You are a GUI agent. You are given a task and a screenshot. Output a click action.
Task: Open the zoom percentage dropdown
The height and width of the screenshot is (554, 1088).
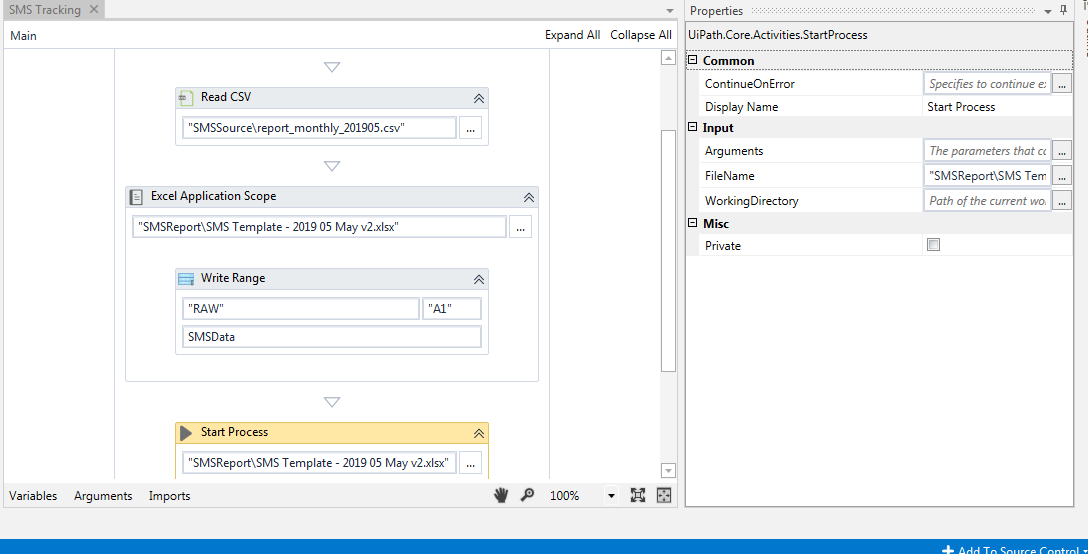click(611, 496)
